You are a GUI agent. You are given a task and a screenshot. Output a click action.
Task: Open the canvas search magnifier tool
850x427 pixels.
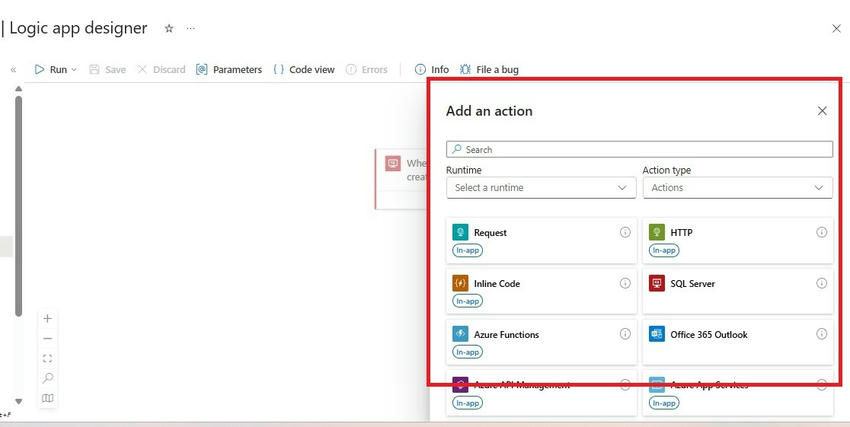coord(48,378)
